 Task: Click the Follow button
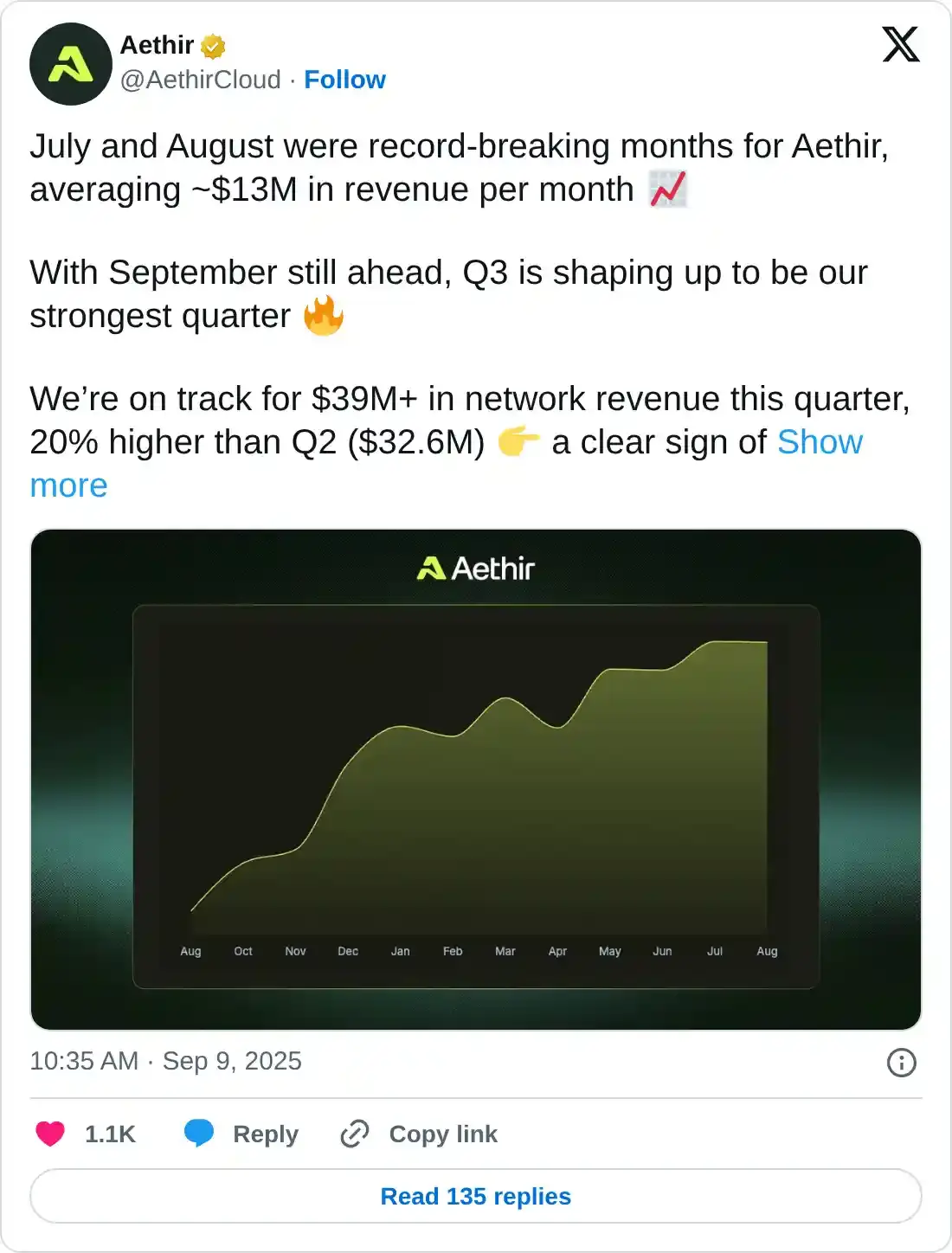click(345, 80)
